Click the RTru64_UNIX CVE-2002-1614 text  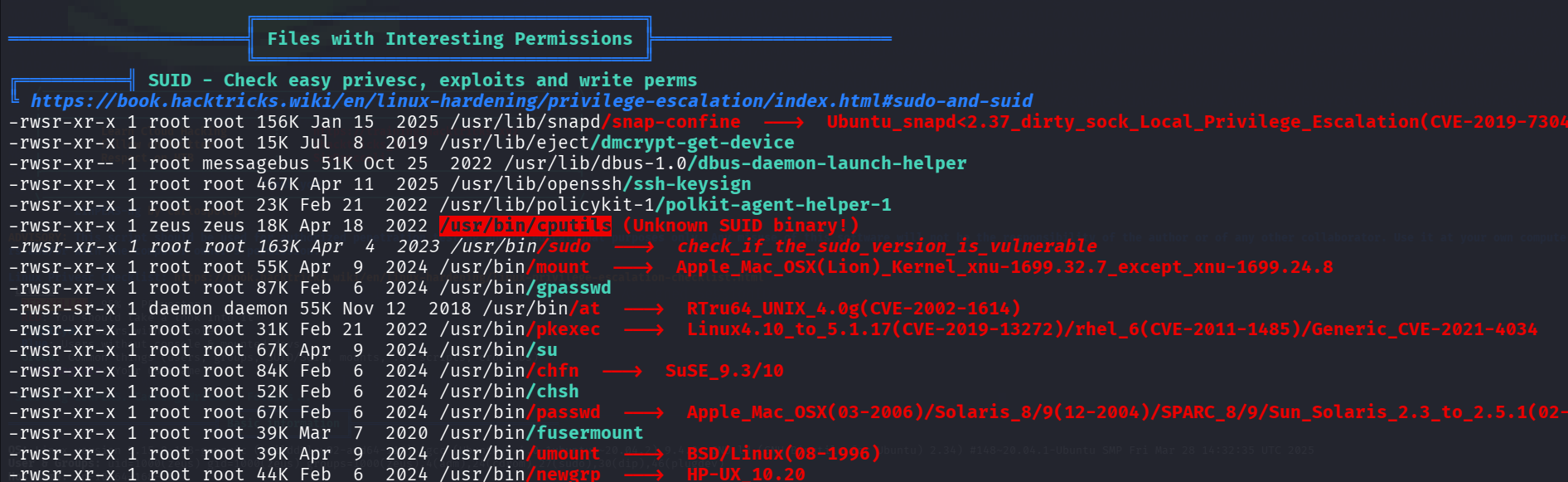tap(853, 309)
